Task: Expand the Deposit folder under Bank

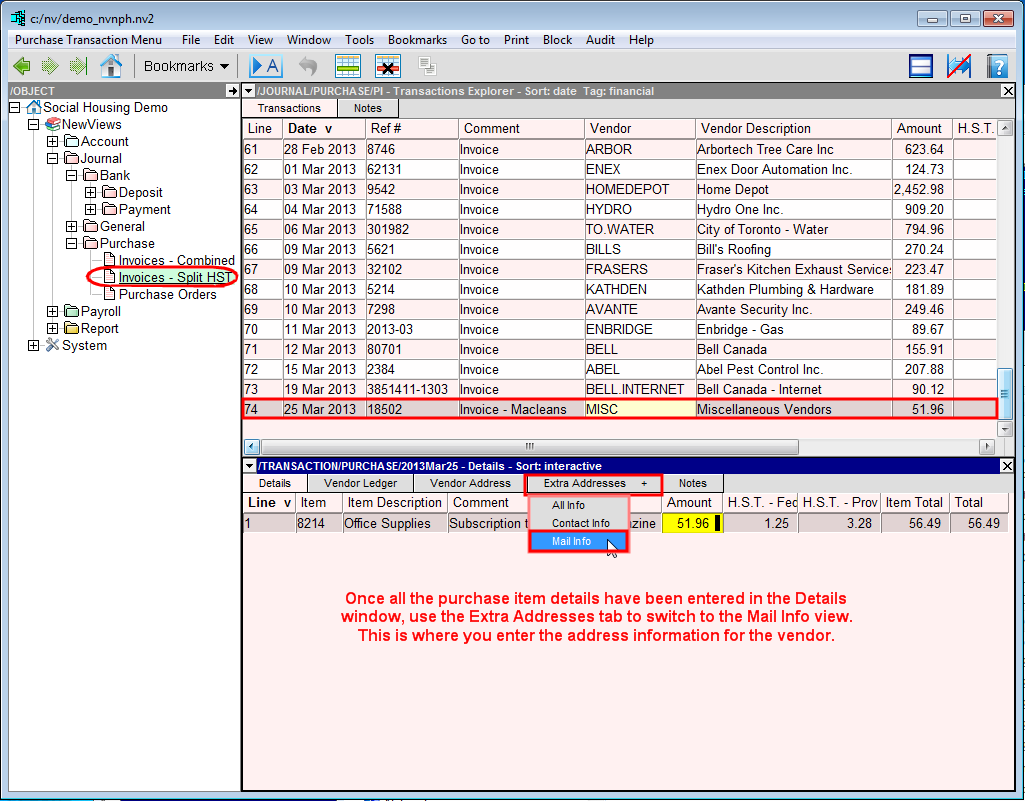Action: [x=91, y=192]
